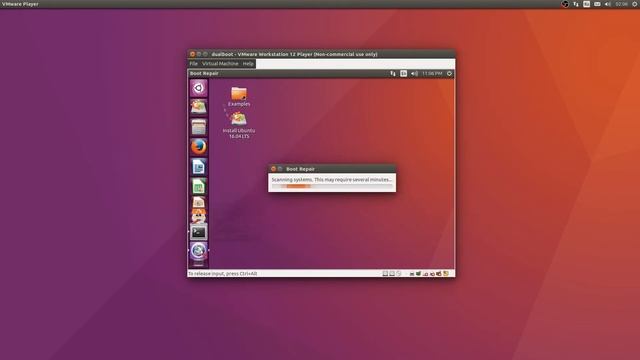Click the VMware status bar hard disk icon
Image resolution: width=640 pixels, height=360 pixels.
pos(412,274)
